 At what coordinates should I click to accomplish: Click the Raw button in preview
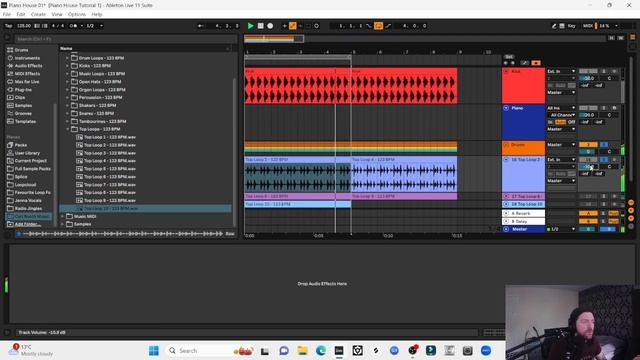[x=230, y=234]
